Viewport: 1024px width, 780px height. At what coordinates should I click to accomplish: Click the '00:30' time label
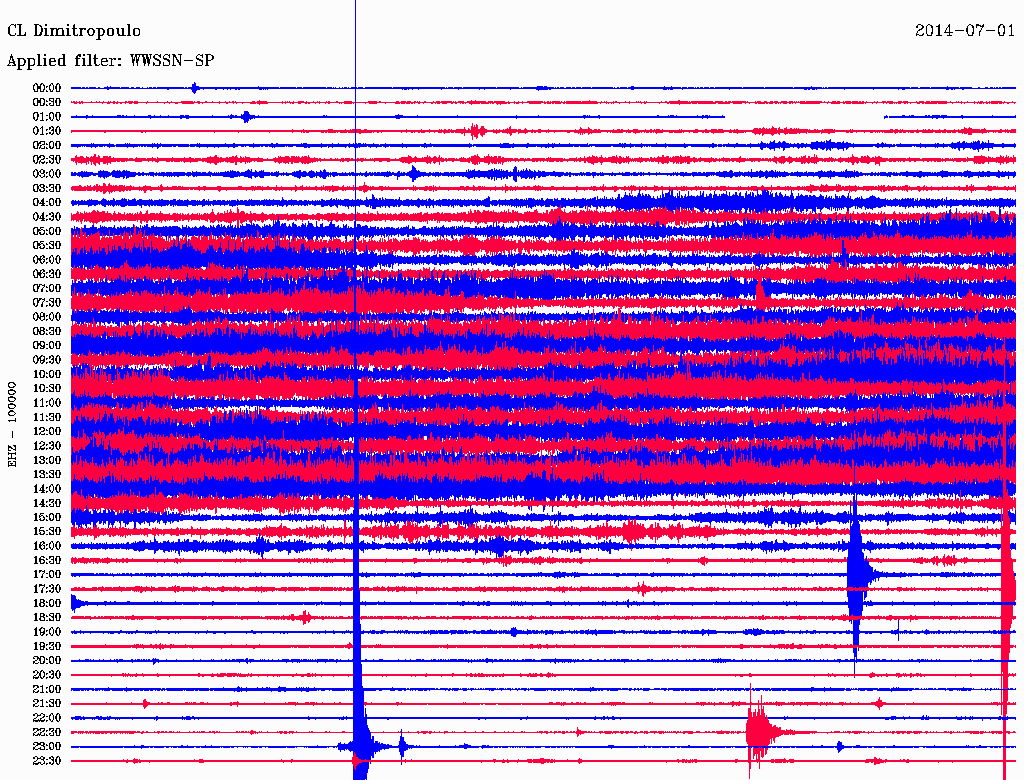coord(47,102)
